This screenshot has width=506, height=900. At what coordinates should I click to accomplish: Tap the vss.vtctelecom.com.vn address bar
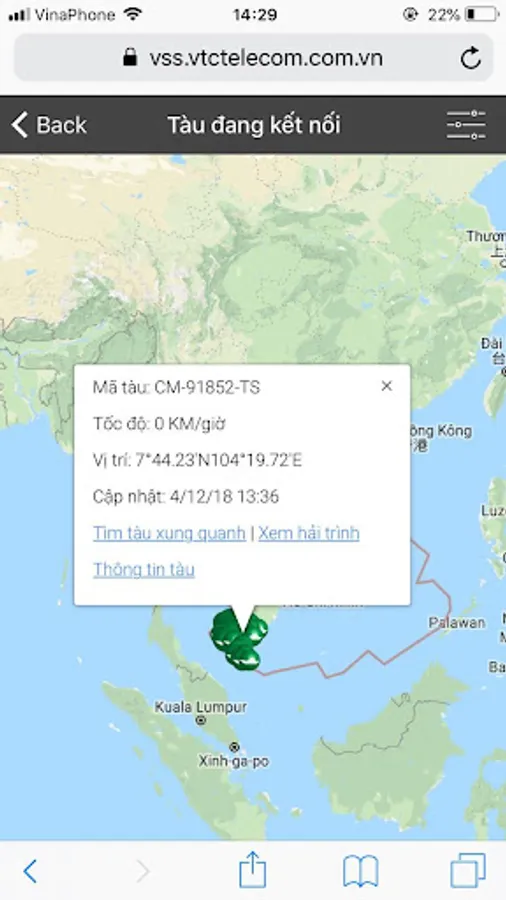(x=253, y=58)
